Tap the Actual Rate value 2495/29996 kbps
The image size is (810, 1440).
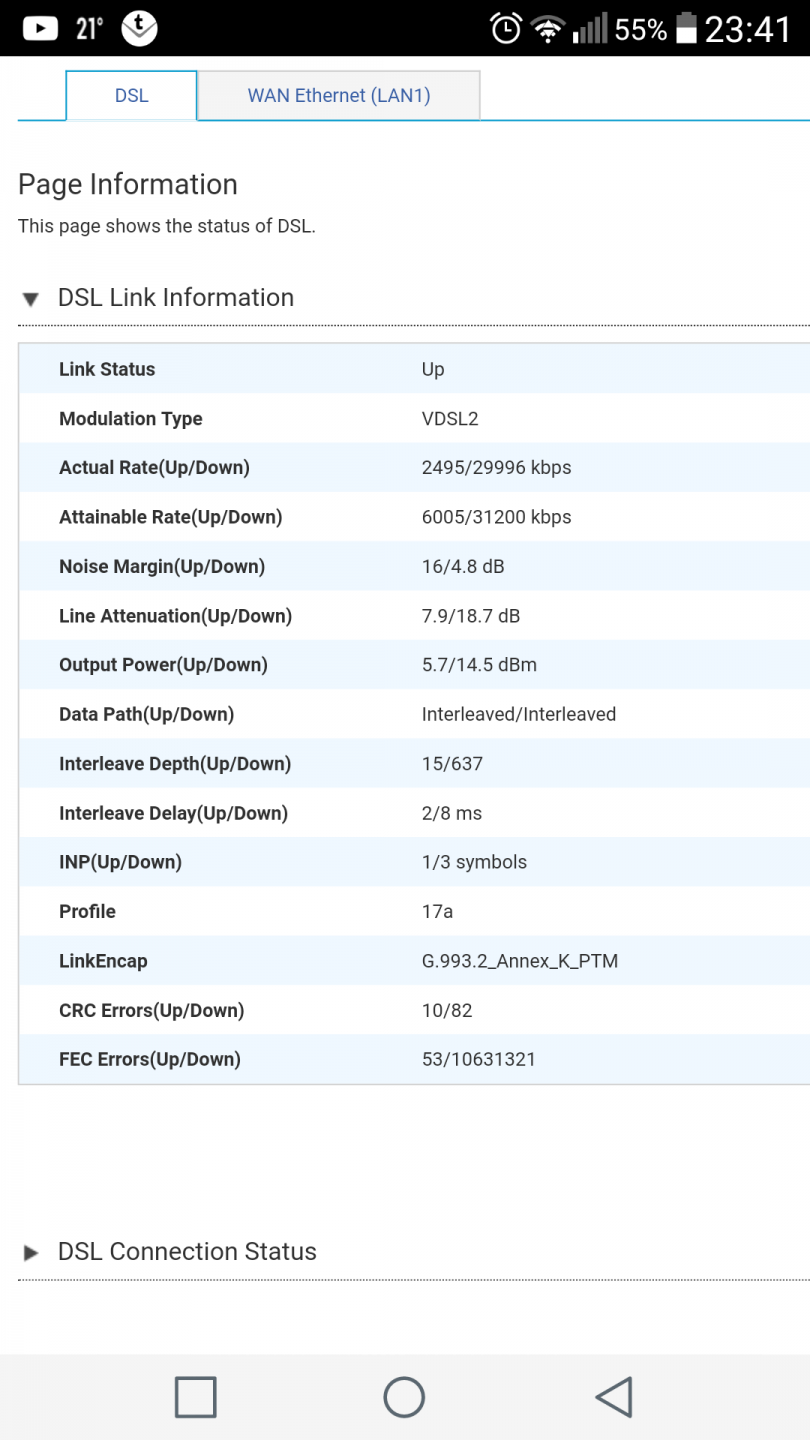tap(496, 468)
